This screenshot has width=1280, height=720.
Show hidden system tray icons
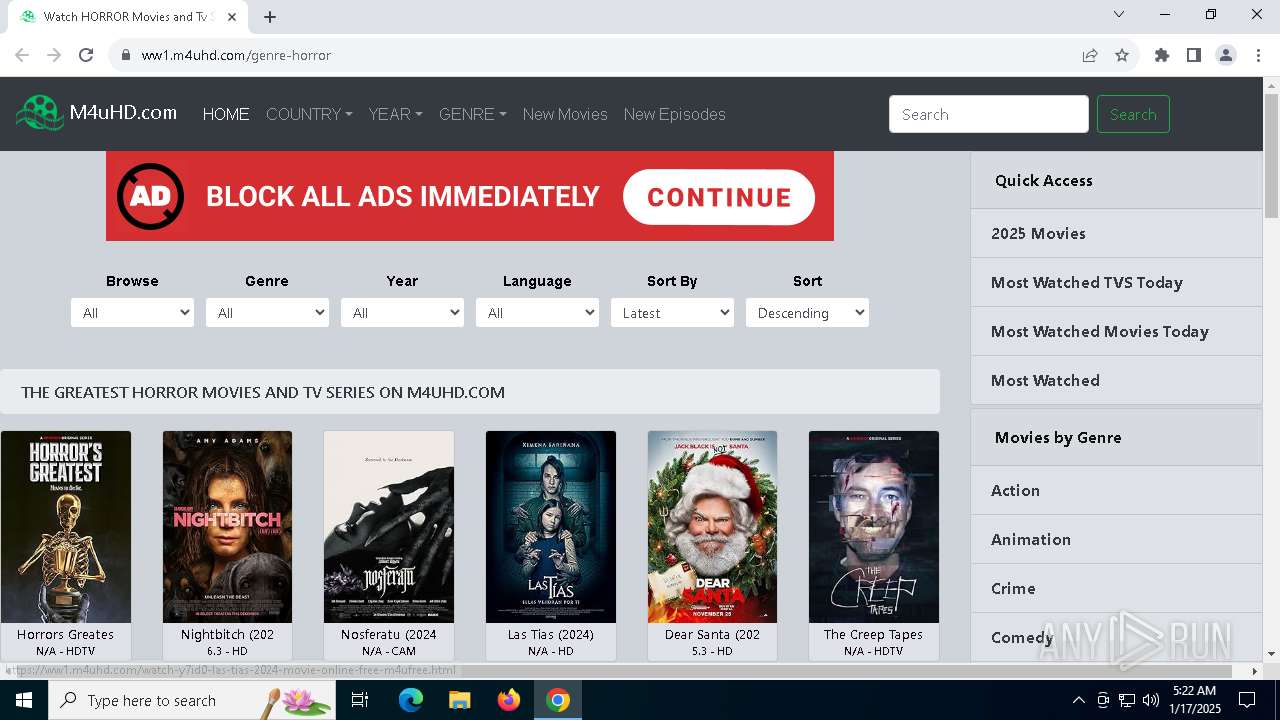[x=1078, y=700]
